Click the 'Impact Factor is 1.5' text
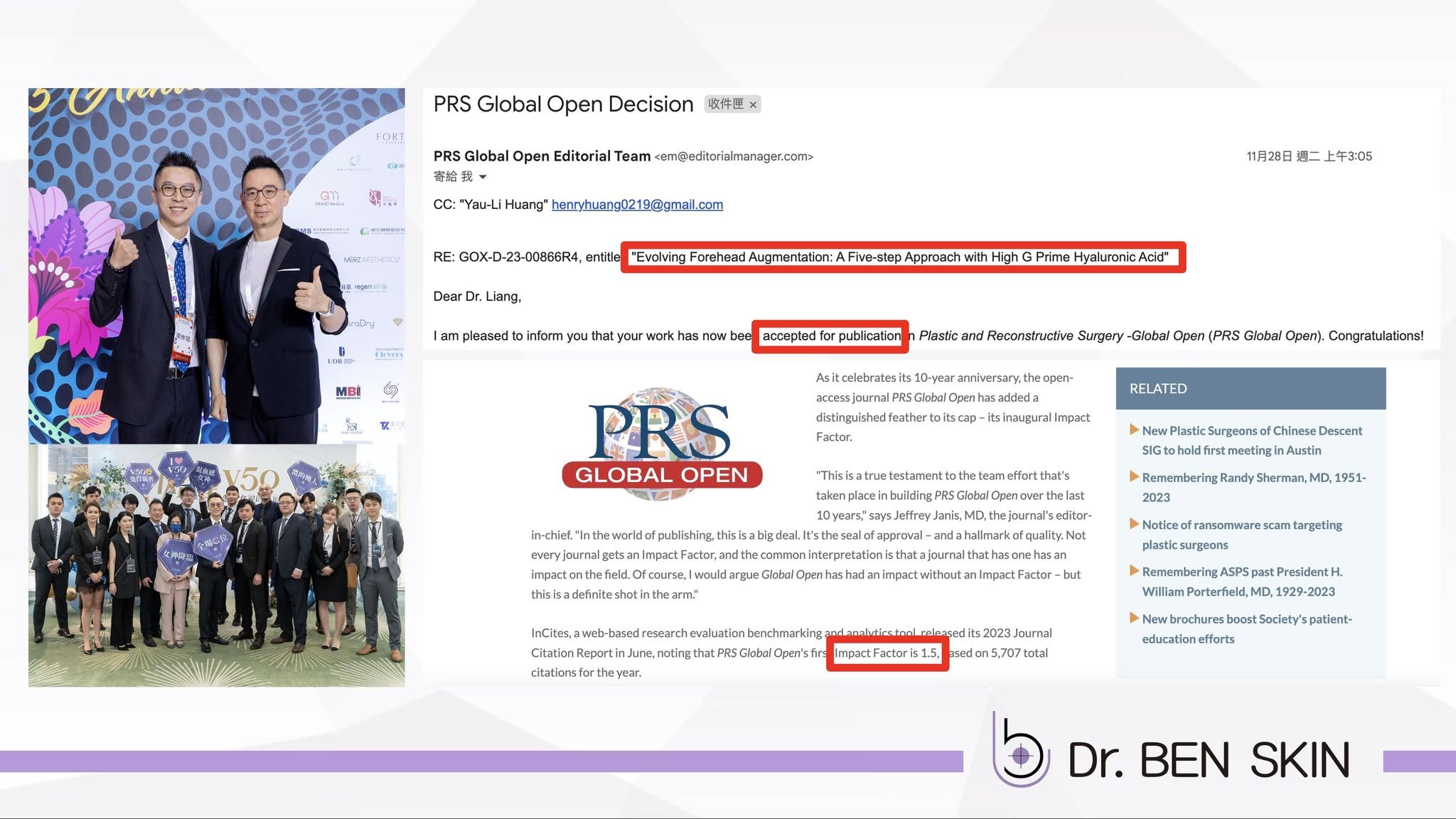 point(887,653)
